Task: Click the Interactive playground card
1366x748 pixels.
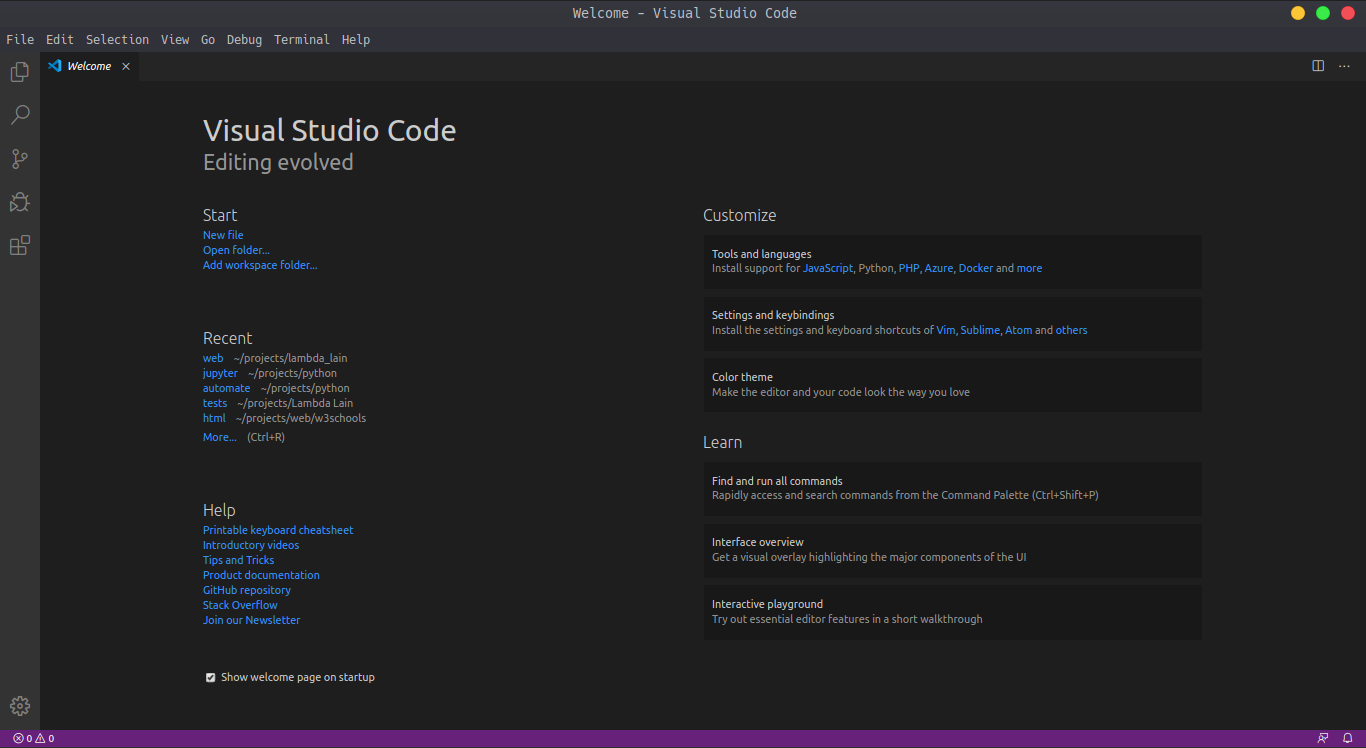Action: pos(952,612)
